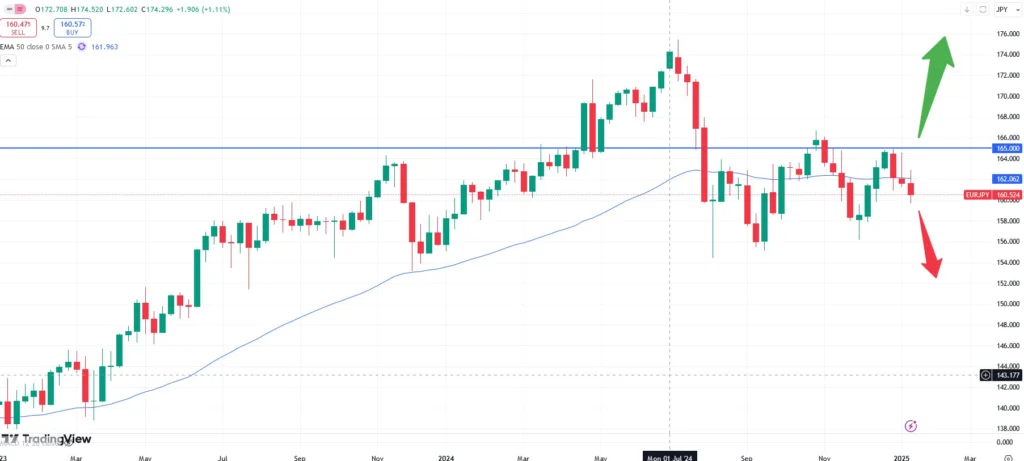Click the purple lightning event marker icon

point(910,426)
